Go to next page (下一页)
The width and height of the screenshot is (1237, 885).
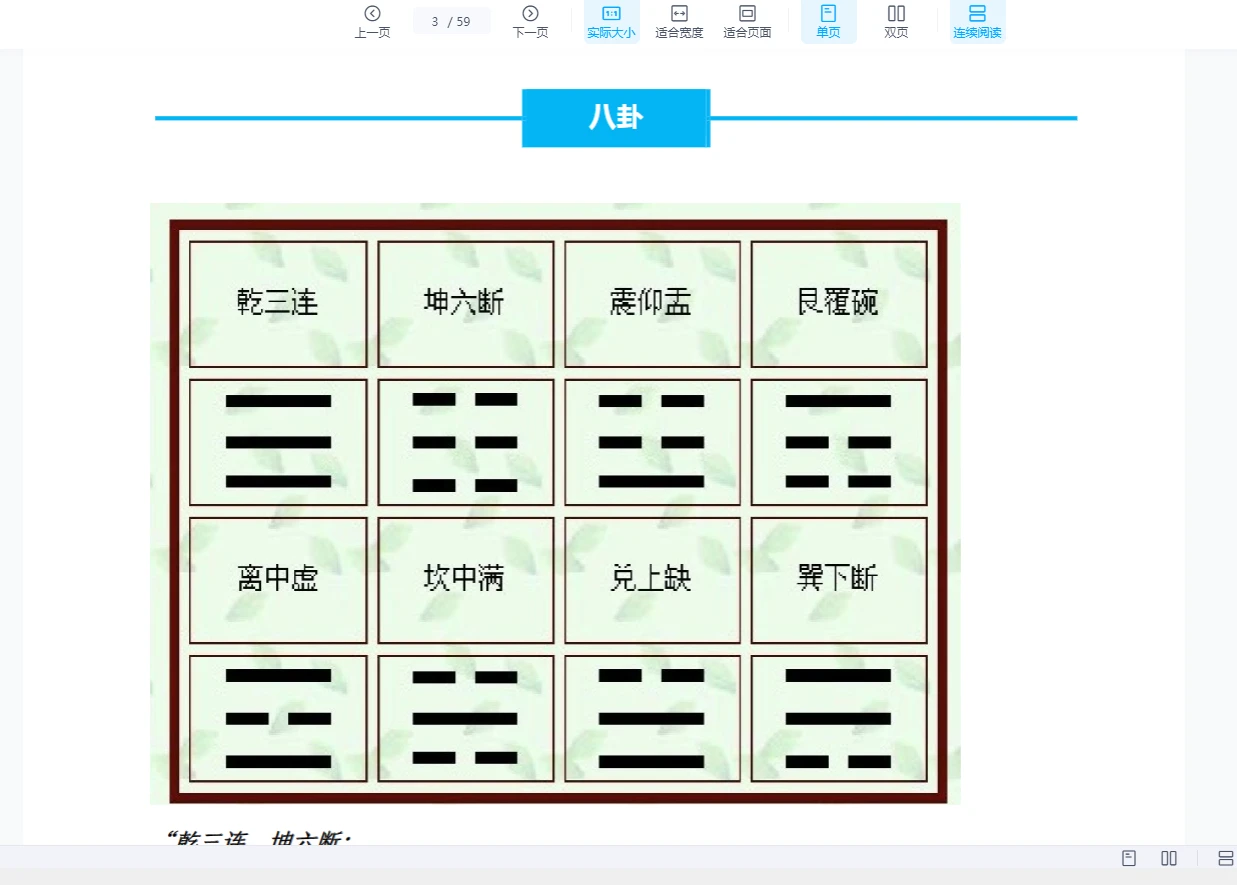pos(530,21)
